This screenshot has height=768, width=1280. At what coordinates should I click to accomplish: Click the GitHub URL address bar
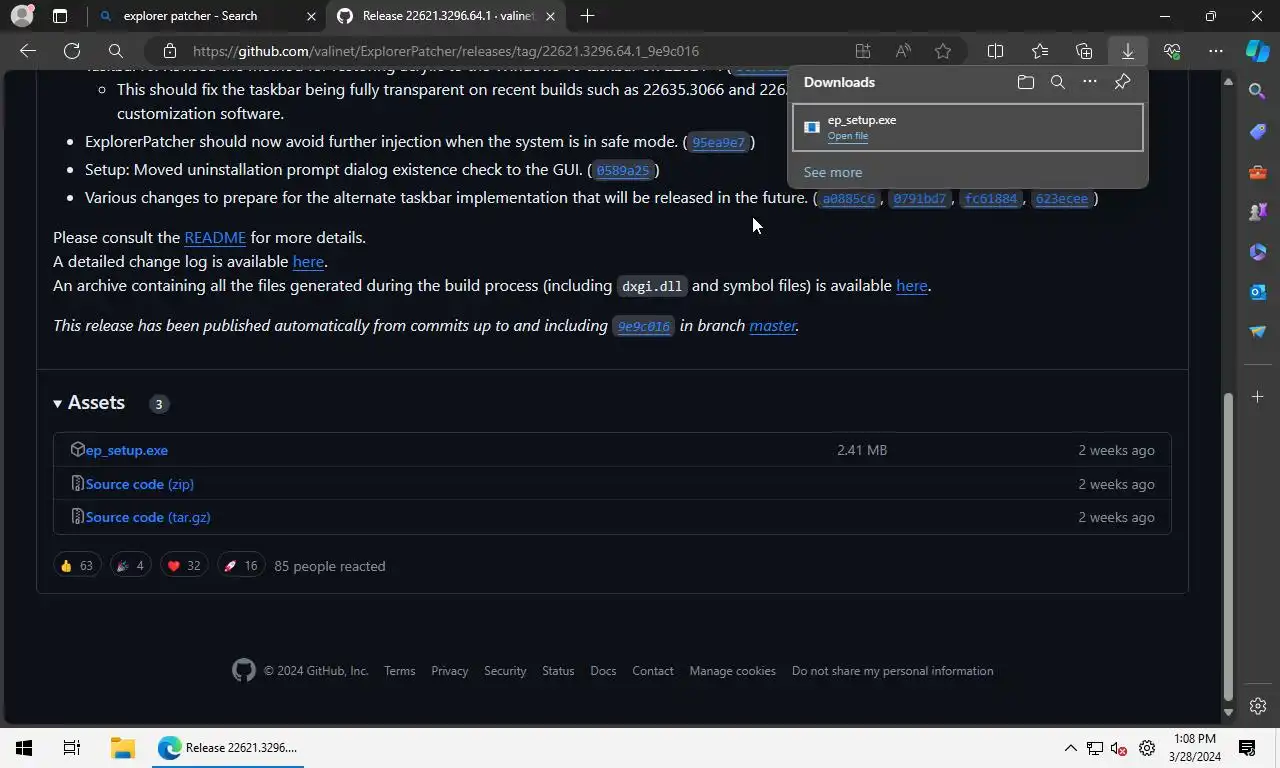tap(445, 51)
